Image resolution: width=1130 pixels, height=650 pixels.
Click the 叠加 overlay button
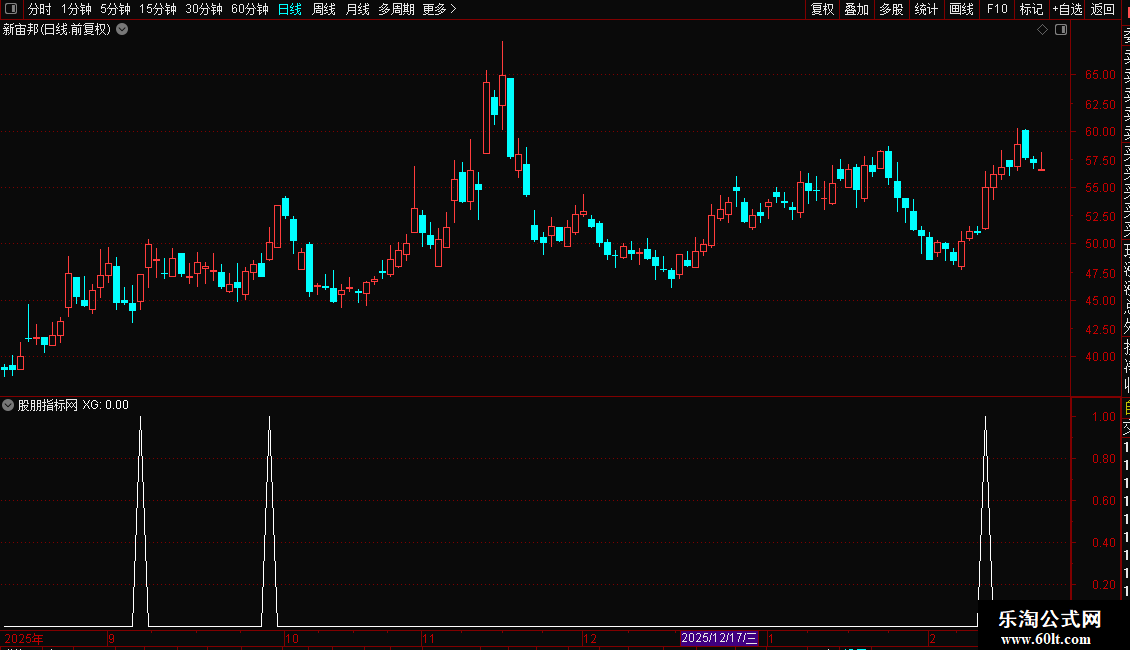click(x=857, y=9)
